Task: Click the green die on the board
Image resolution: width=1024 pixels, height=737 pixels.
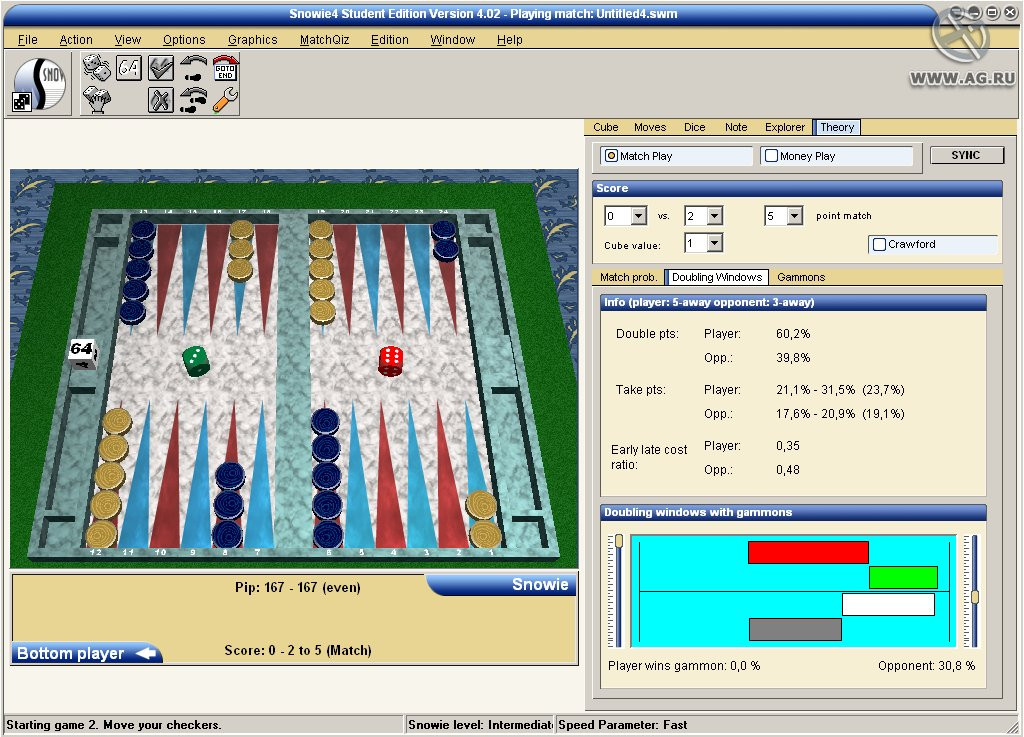Action: click(195, 361)
